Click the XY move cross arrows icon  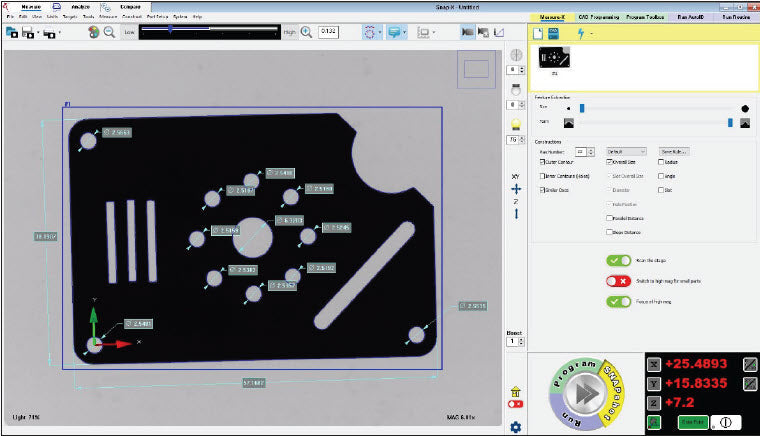(x=516, y=189)
